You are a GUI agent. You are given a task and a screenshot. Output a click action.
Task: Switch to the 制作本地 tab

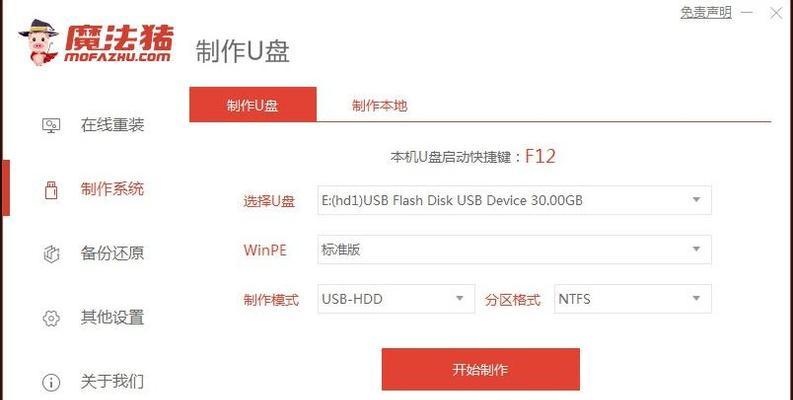click(379, 106)
